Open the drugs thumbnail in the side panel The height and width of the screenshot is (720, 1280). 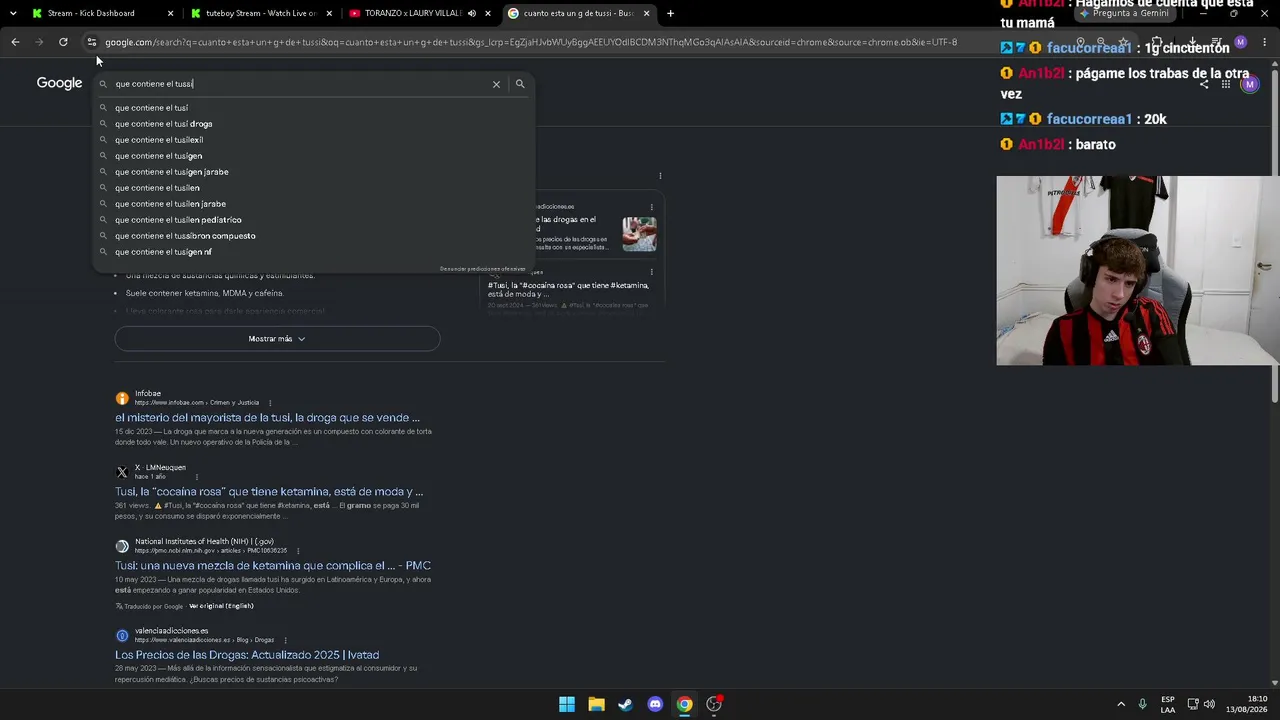[x=639, y=234]
